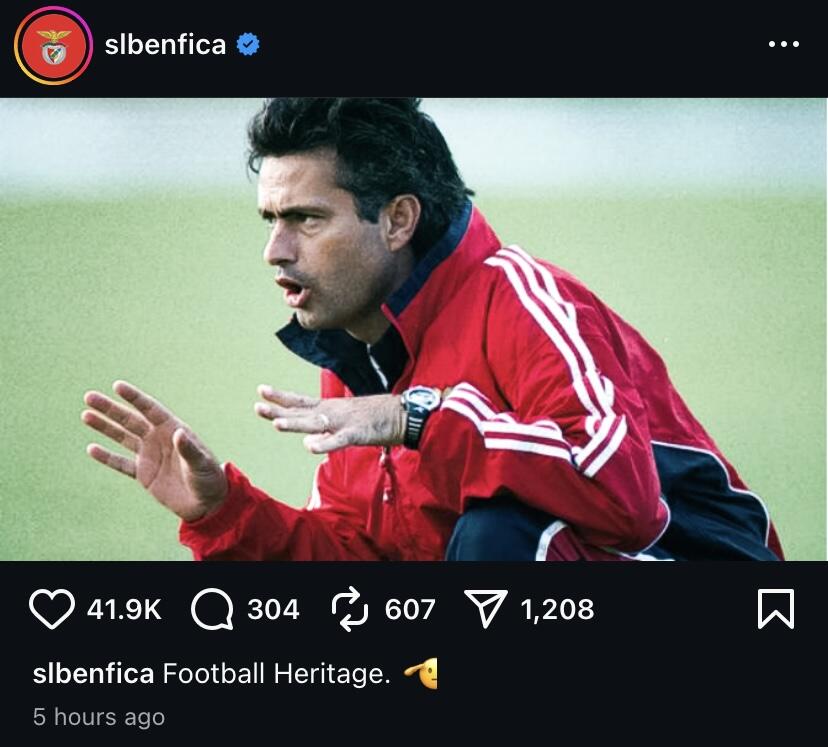
Task: Select the "Football Heritage." caption text
Action: [x=276, y=674]
